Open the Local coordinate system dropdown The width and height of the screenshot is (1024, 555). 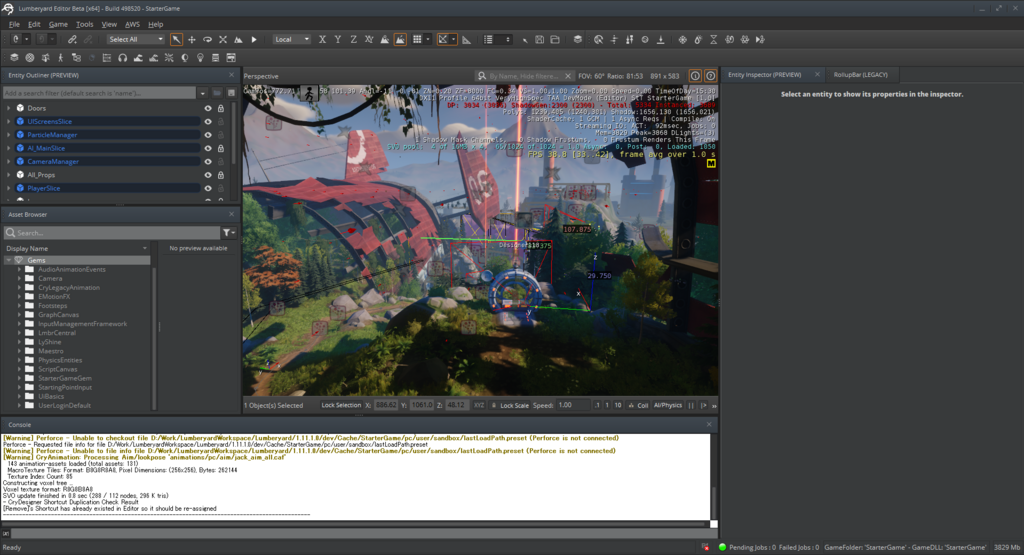pyautogui.click(x=291, y=39)
